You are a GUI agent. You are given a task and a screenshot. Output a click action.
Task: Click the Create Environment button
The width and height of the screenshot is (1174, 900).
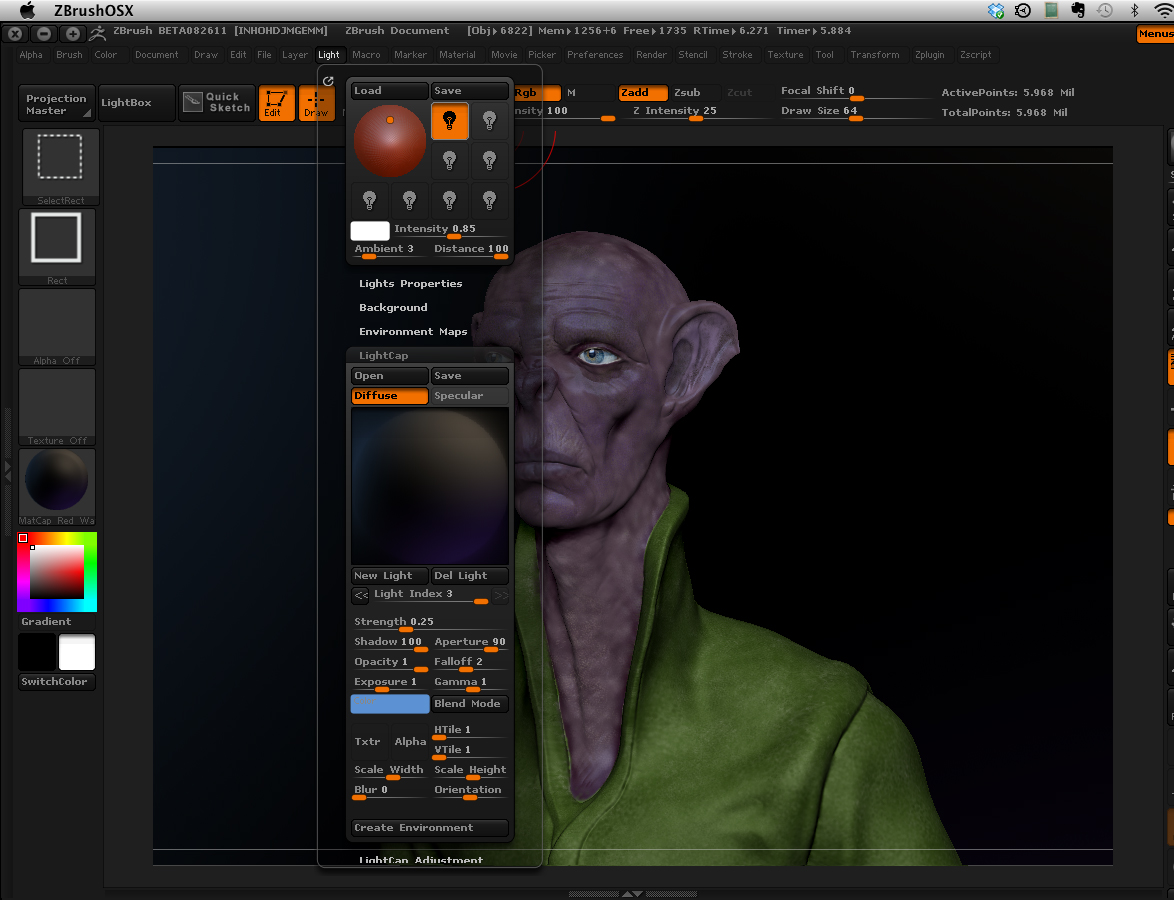(x=430, y=827)
